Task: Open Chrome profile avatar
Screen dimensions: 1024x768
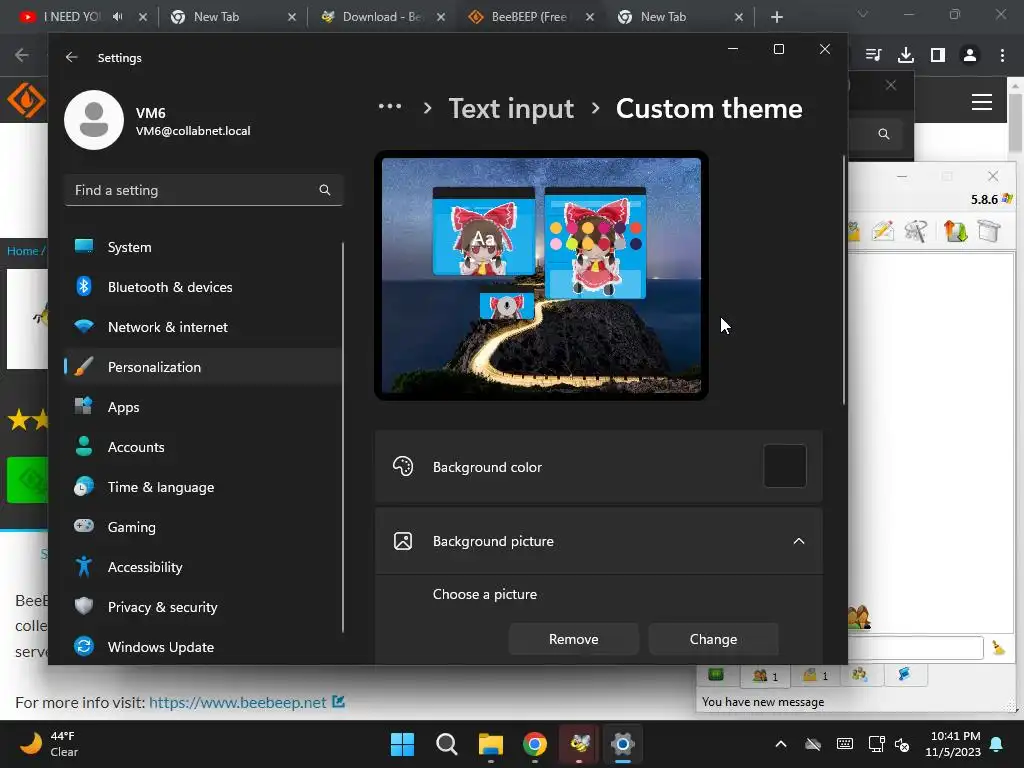Action: (970, 55)
